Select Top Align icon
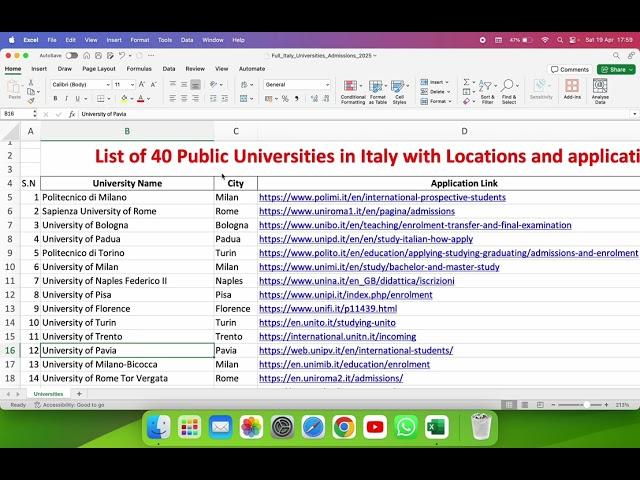640x480 pixels. [173, 84]
